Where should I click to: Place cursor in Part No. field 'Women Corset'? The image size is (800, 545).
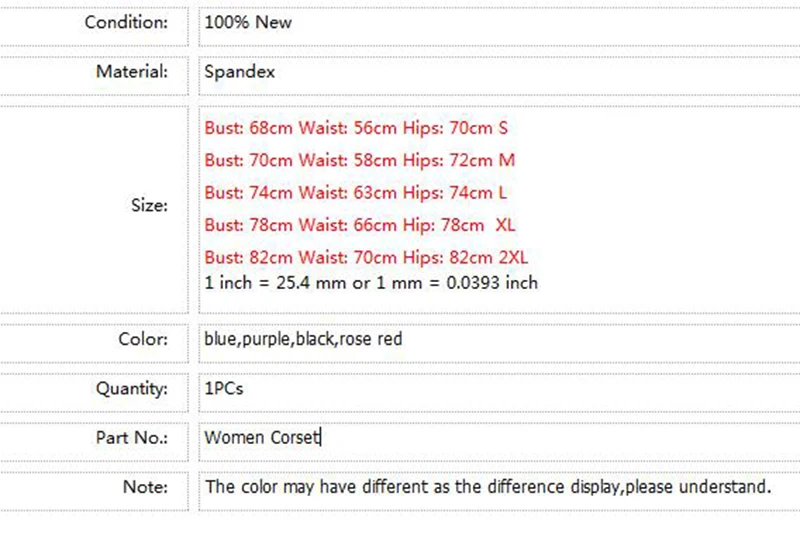[499, 438]
